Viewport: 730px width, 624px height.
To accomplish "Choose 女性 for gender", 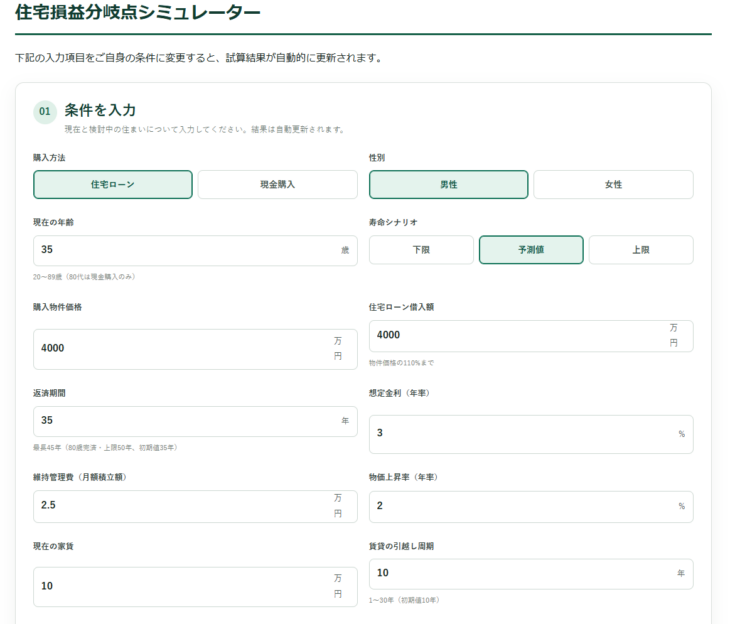I will point(613,184).
